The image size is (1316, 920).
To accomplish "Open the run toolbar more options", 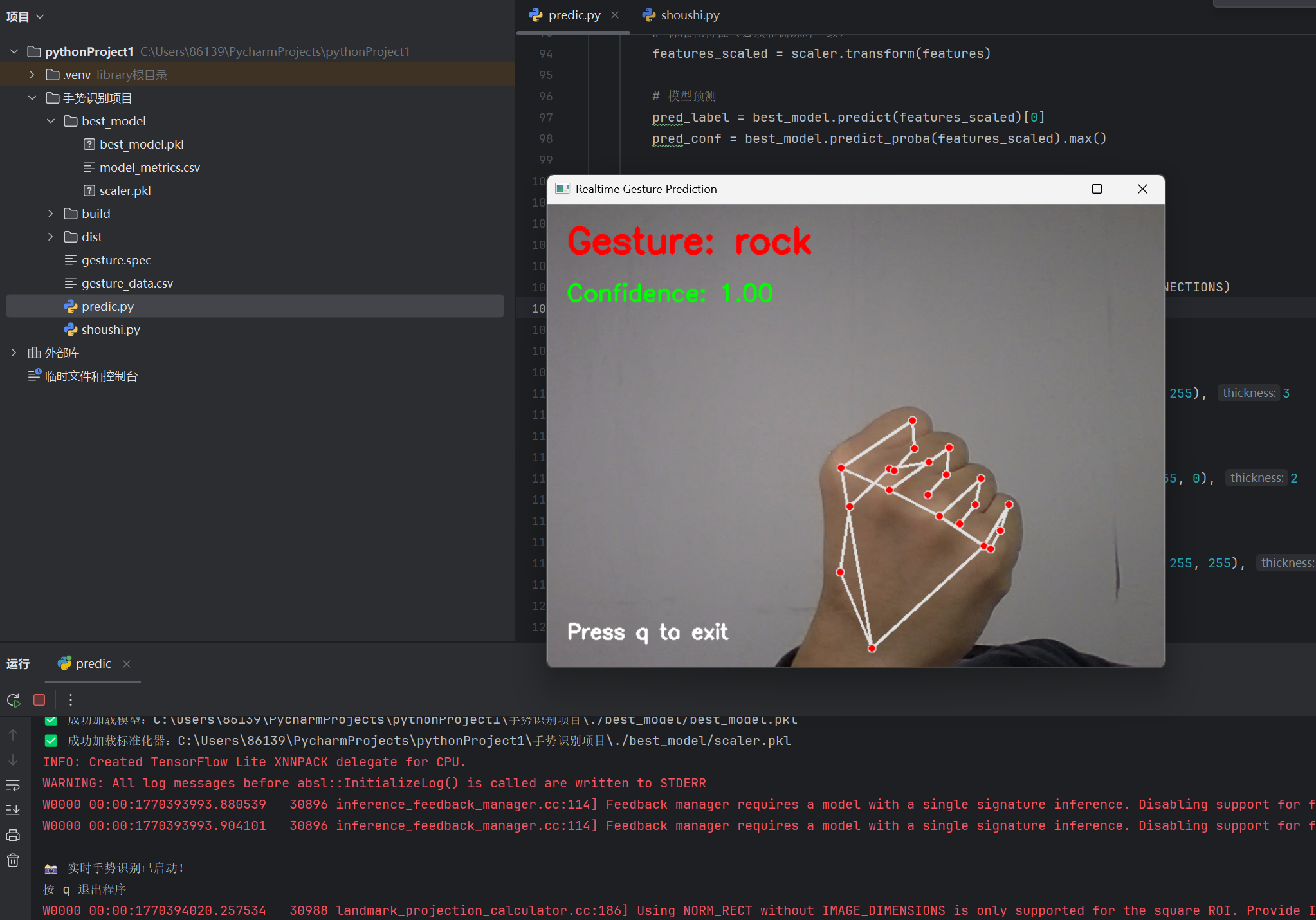I will (x=71, y=700).
